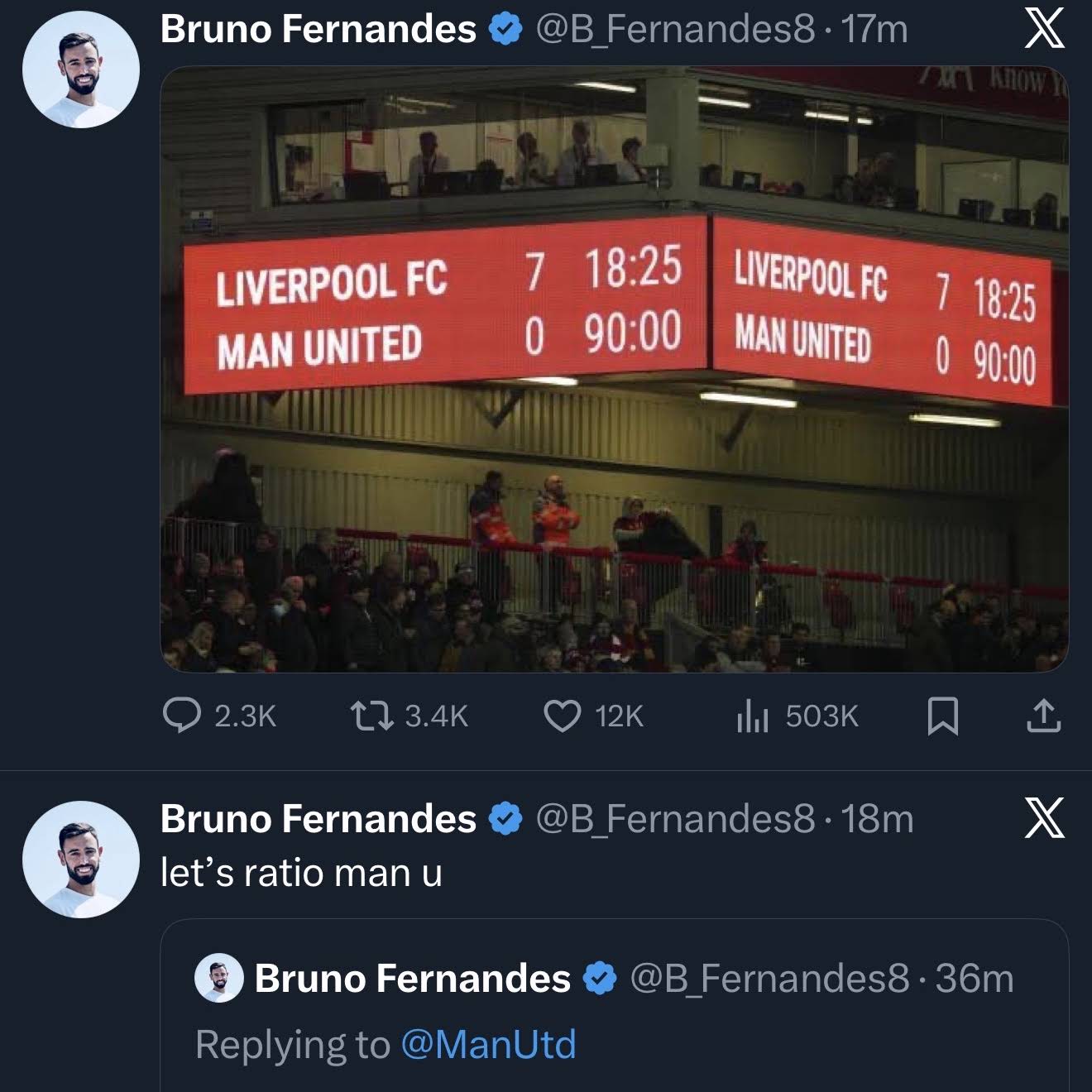This screenshot has width=1092, height=1092.
Task: Click the X logo on second tweet
Action: [1044, 818]
